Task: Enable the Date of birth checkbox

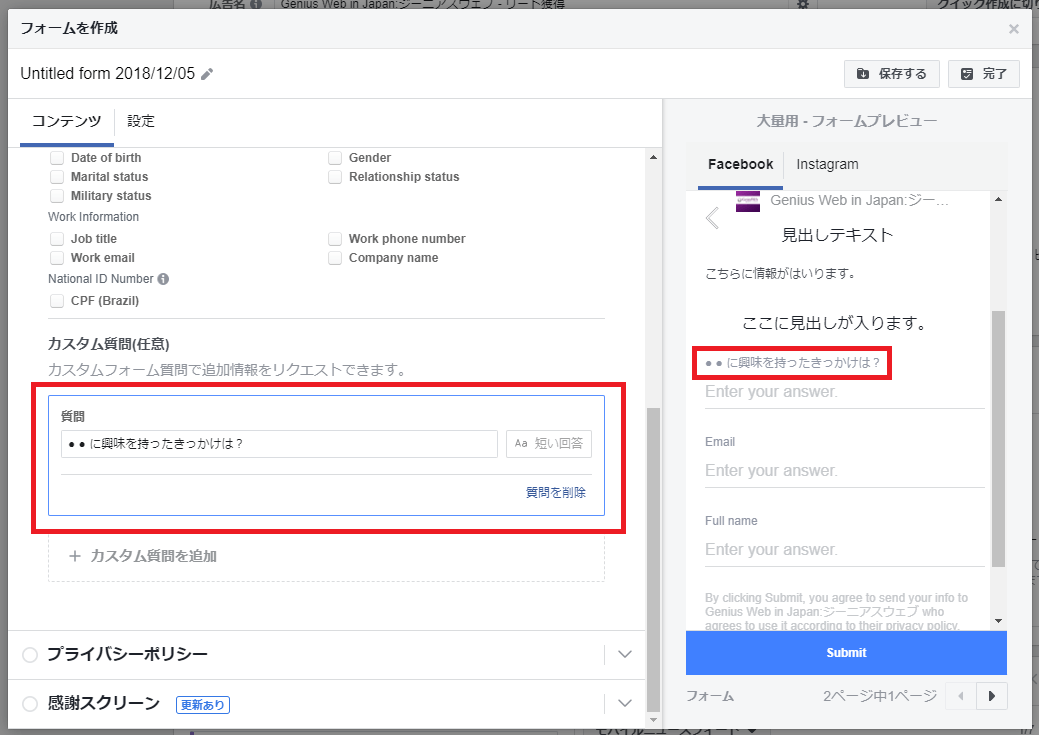Action: 57,158
